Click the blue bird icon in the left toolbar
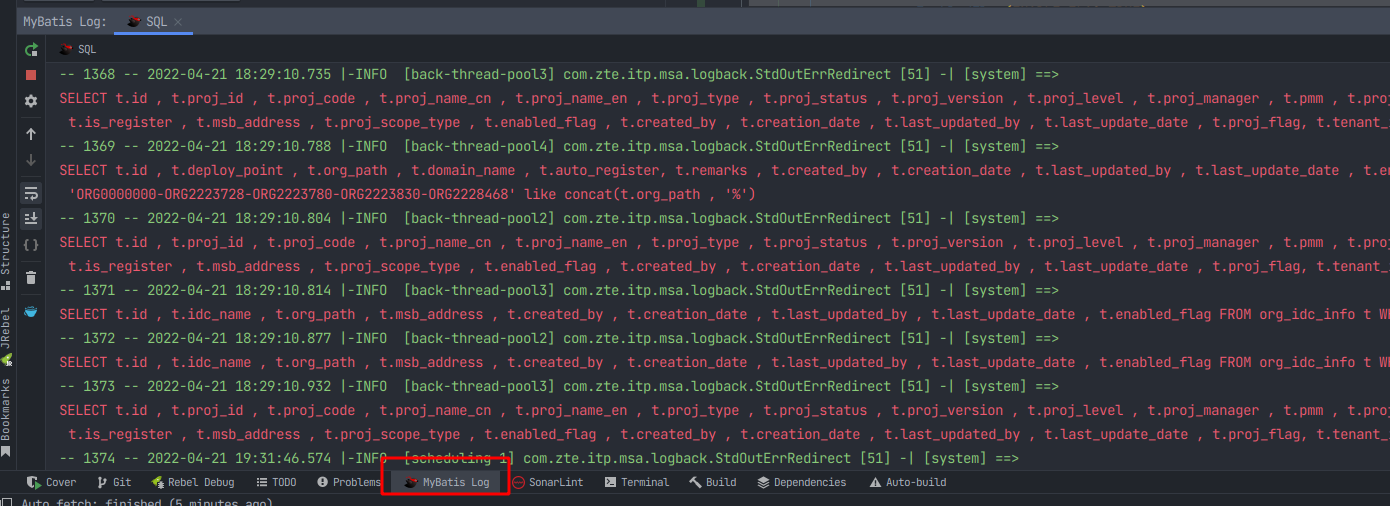 tap(31, 312)
